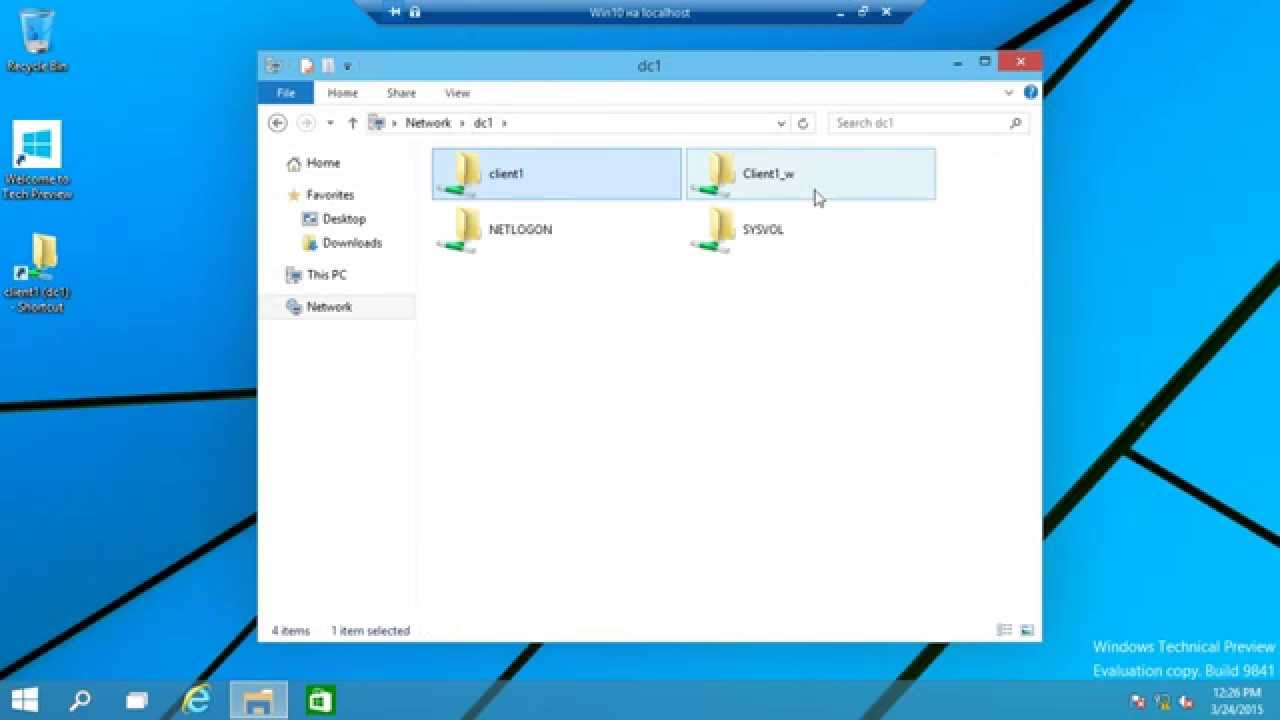Open the Store app on taskbar

(320, 700)
